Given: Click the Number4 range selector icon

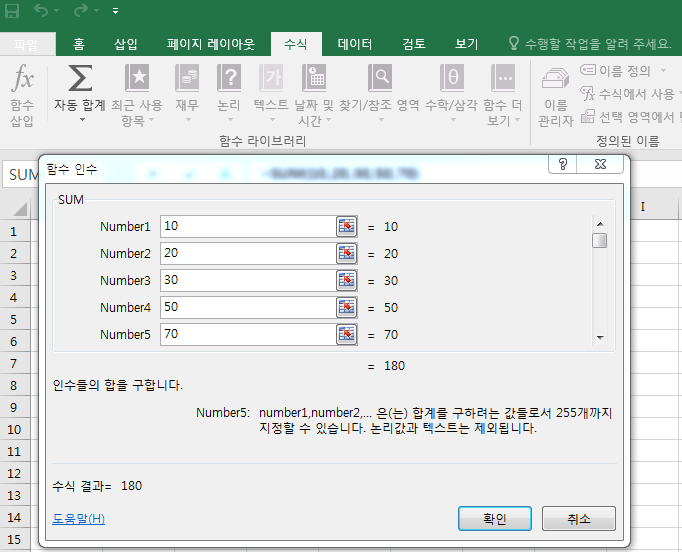Looking at the screenshot, I should point(347,307).
